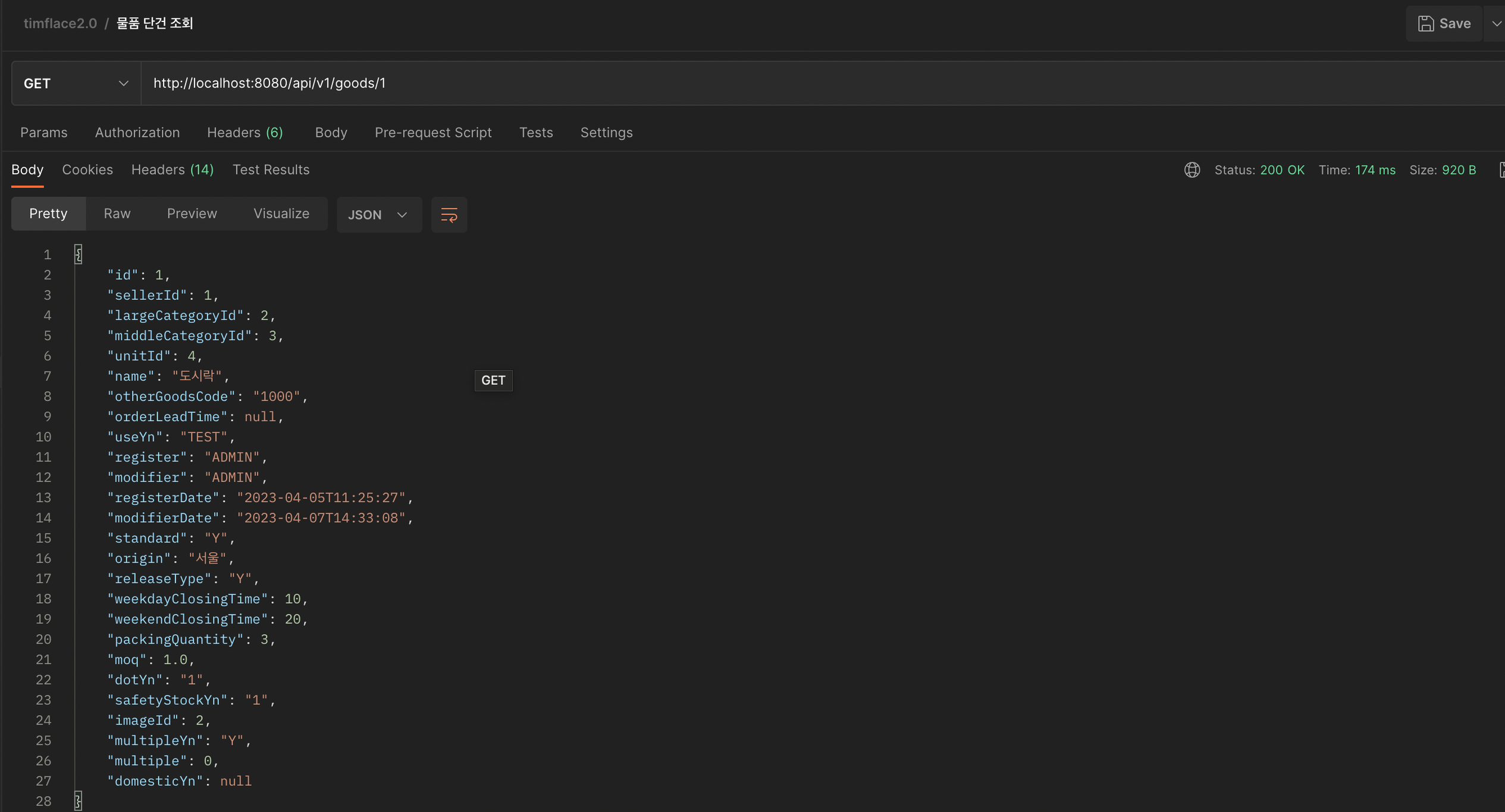
Task: Collapse the JSON opening brace on line 1
Action: [x=78, y=255]
